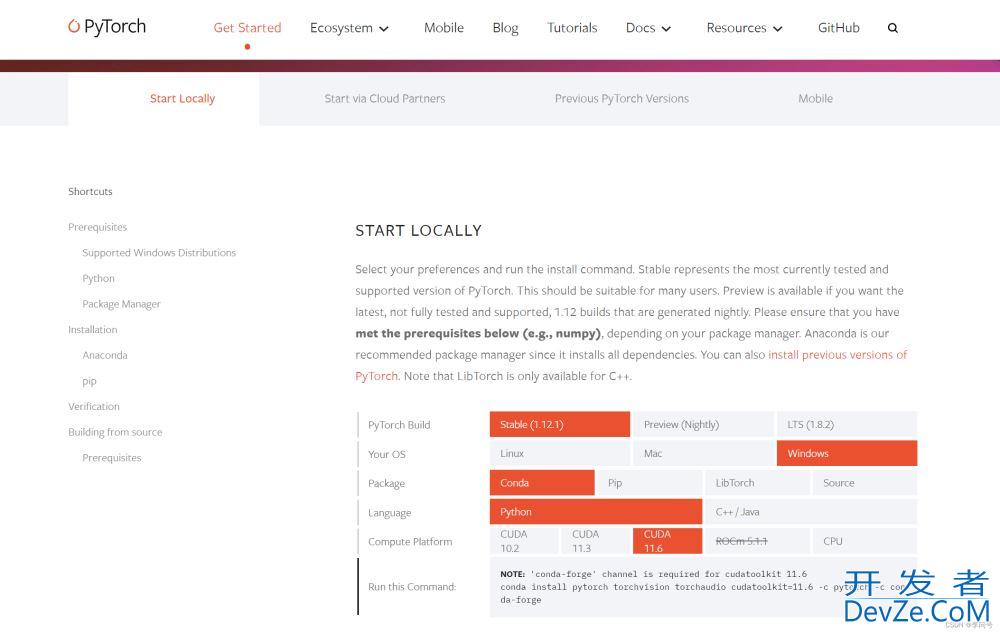Image resolution: width=1000 pixels, height=633 pixels.
Task: Select LTS (1.8.2) build option
Action: click(x=847, y=425)
